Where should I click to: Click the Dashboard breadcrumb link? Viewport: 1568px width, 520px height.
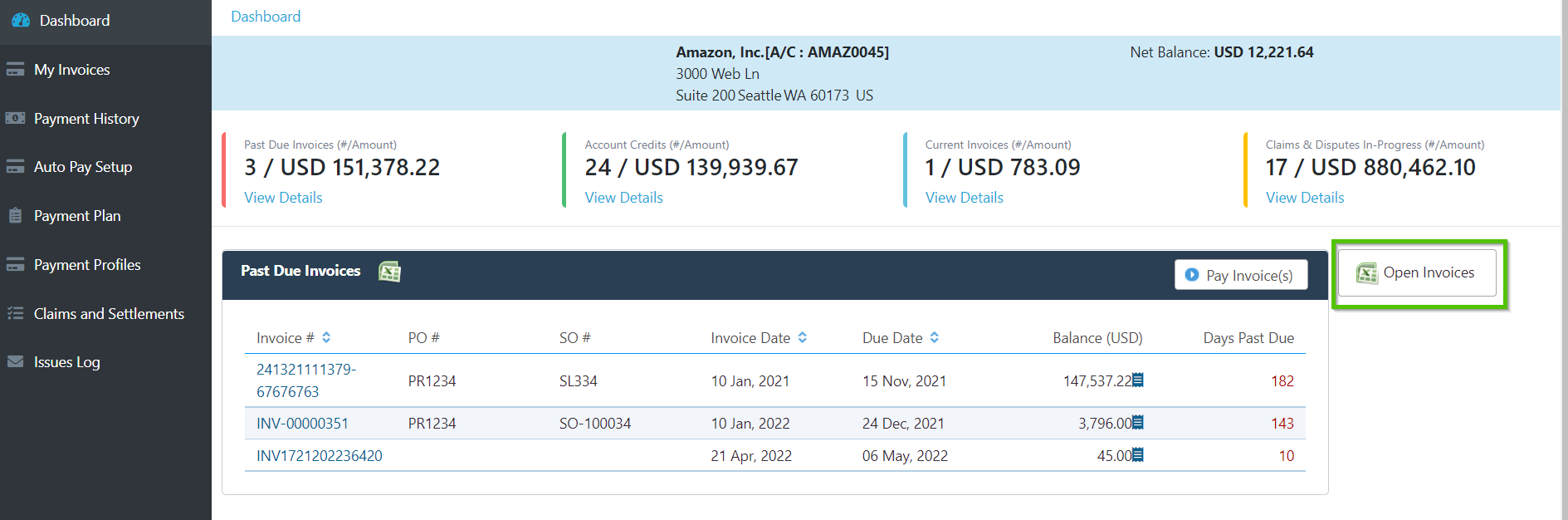(266, 17)
